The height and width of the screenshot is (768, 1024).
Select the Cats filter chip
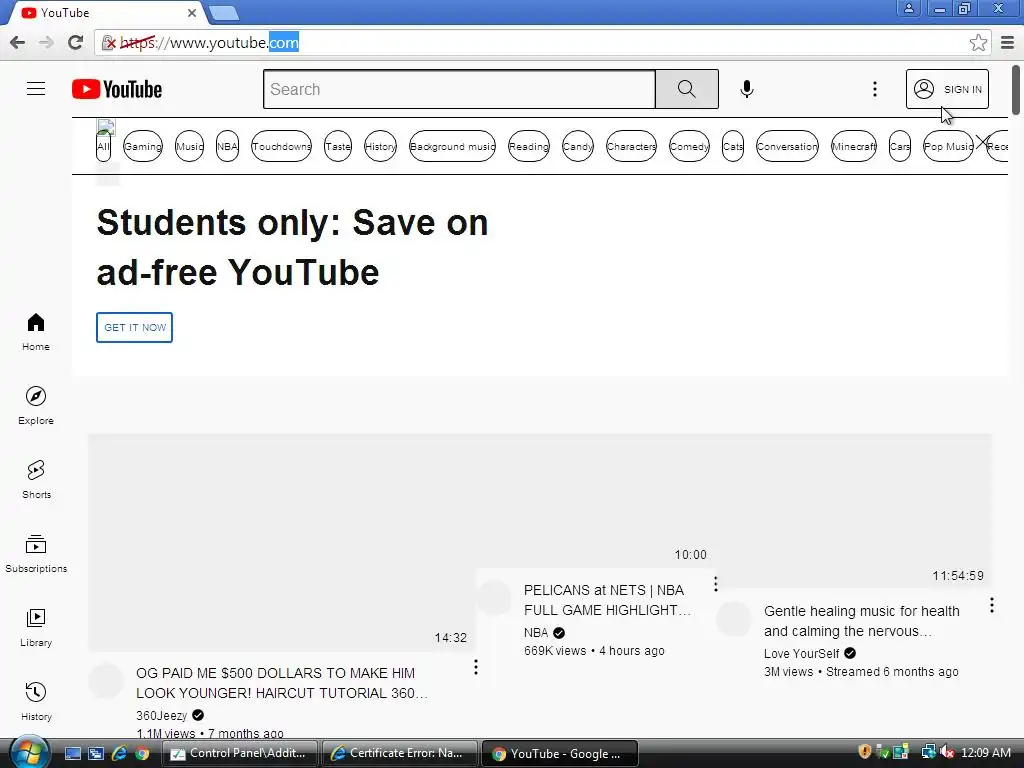[733, 146]
